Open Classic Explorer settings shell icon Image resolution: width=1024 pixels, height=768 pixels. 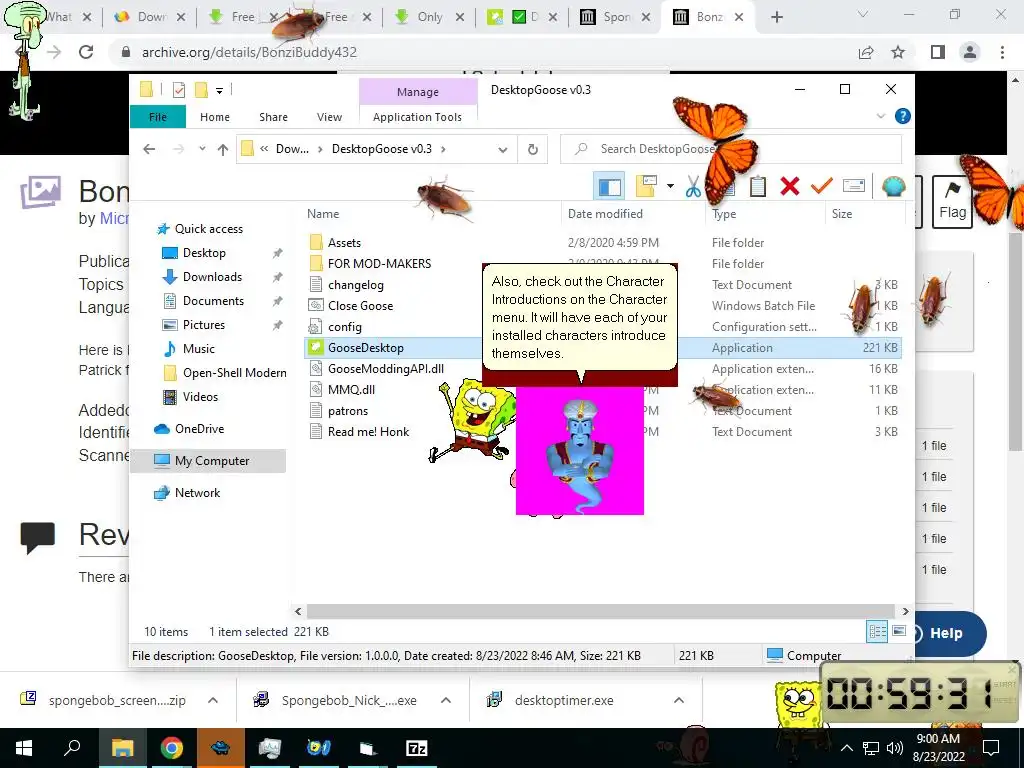pos(893,187)
